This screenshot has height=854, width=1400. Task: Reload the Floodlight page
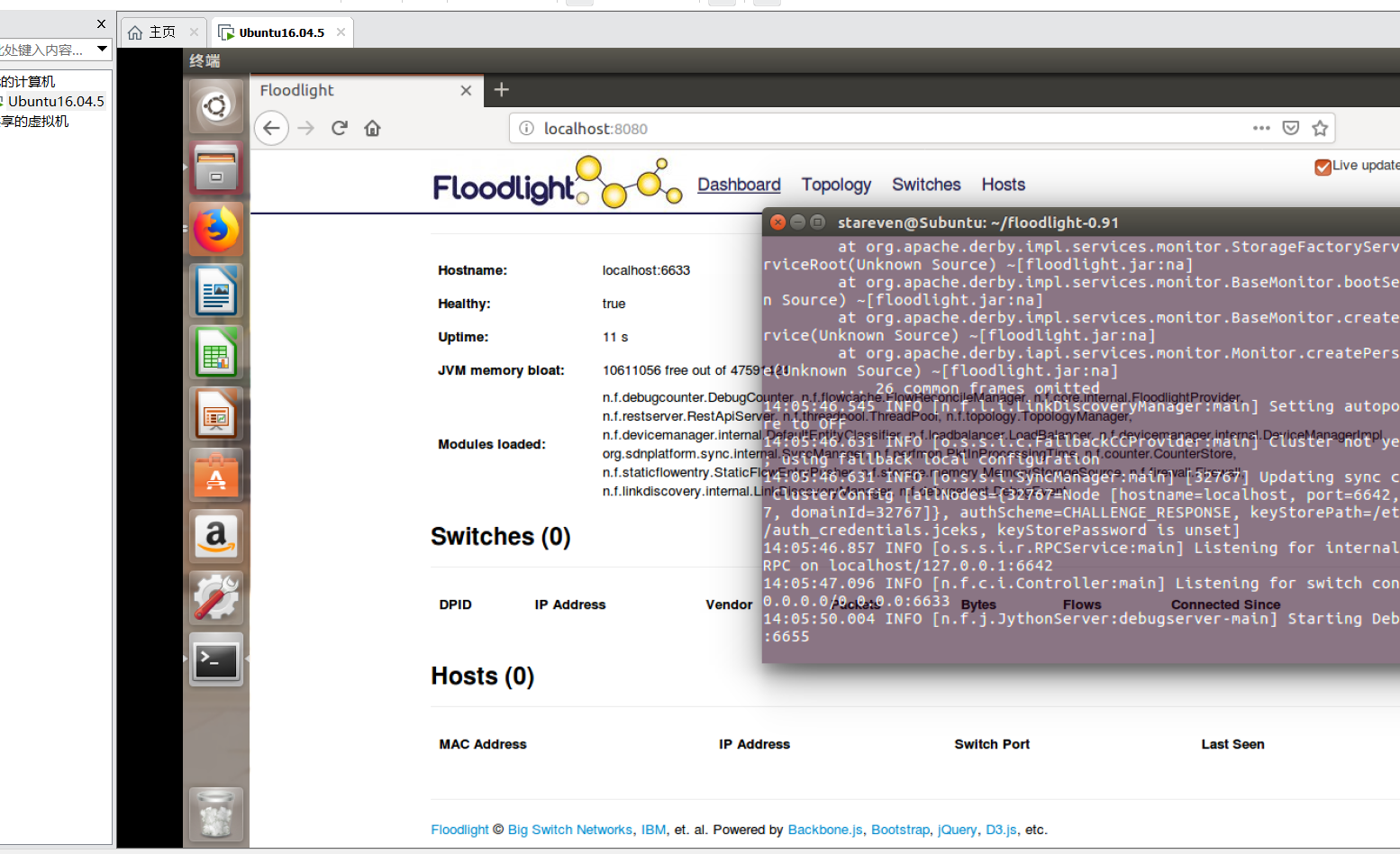coord(340,128)
